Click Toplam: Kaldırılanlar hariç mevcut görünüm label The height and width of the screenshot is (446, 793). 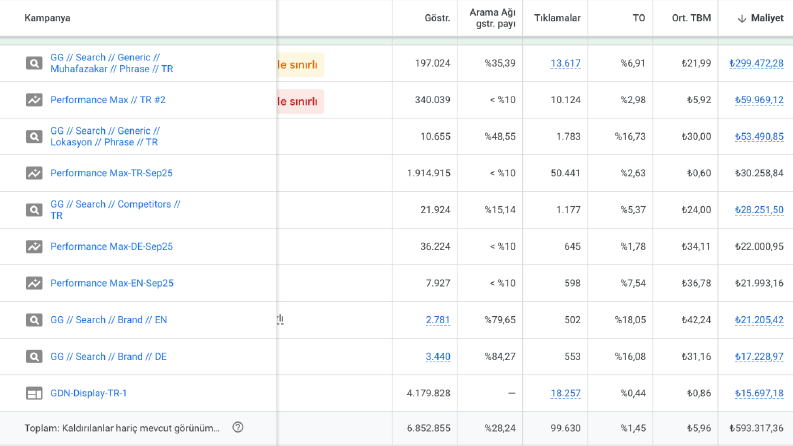point(122,428)
